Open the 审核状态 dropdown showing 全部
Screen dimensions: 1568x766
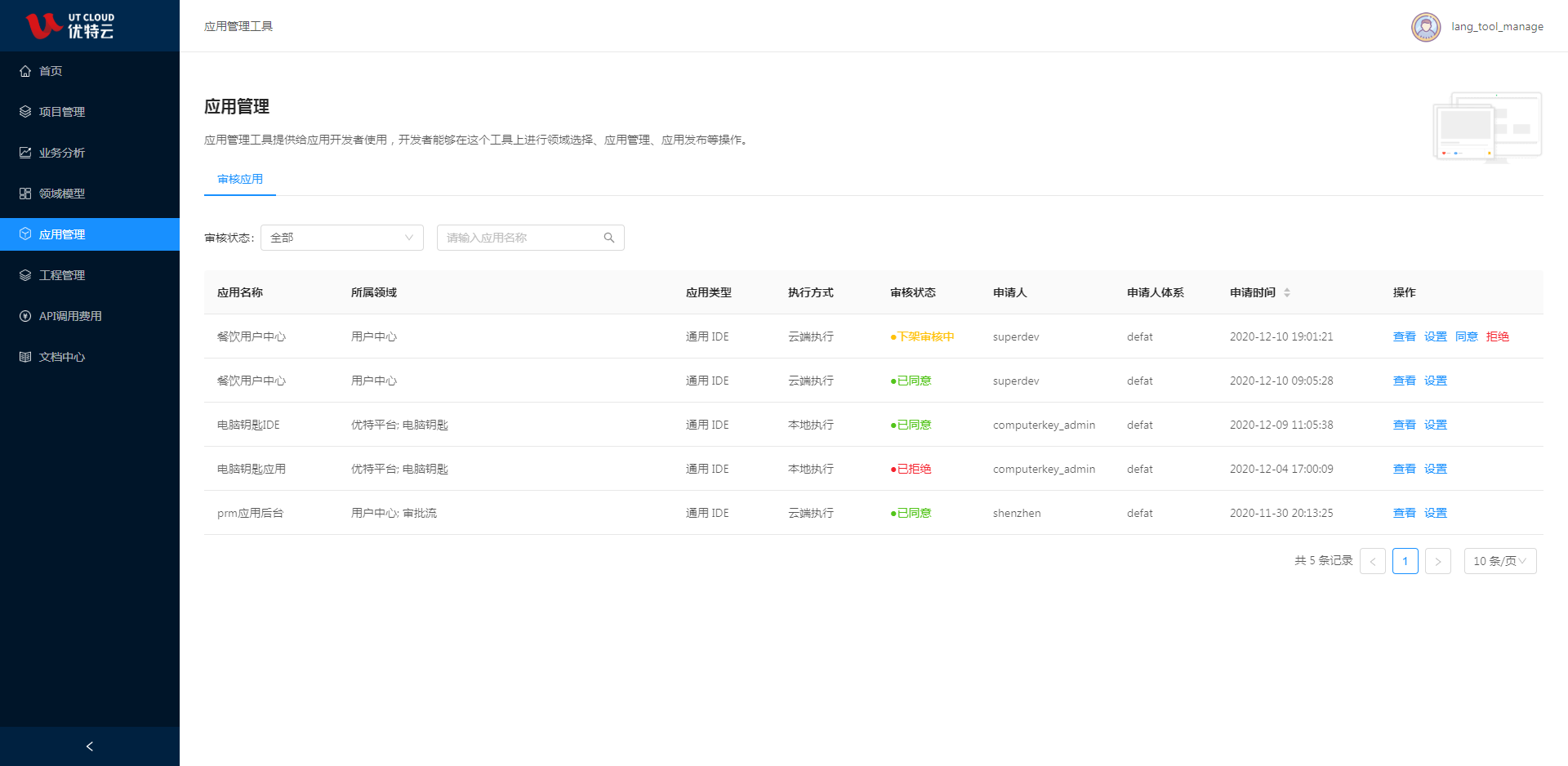[342, 238]
